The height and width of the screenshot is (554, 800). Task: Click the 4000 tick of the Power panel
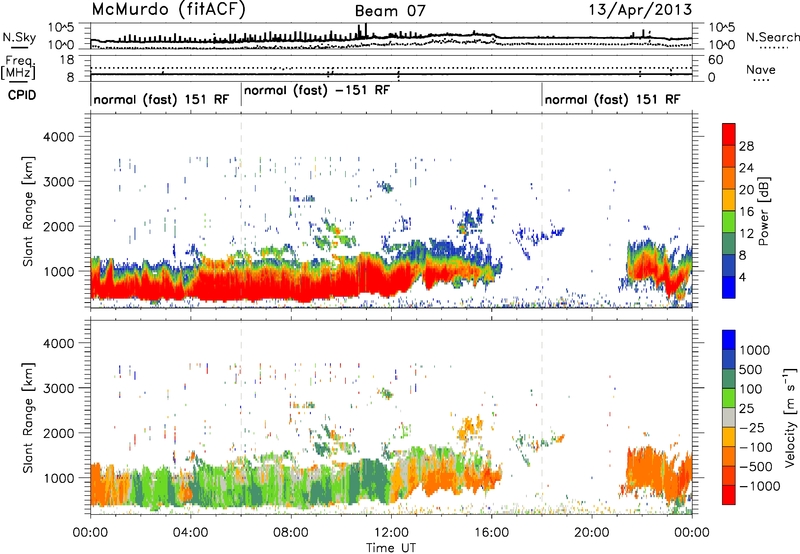58,137
